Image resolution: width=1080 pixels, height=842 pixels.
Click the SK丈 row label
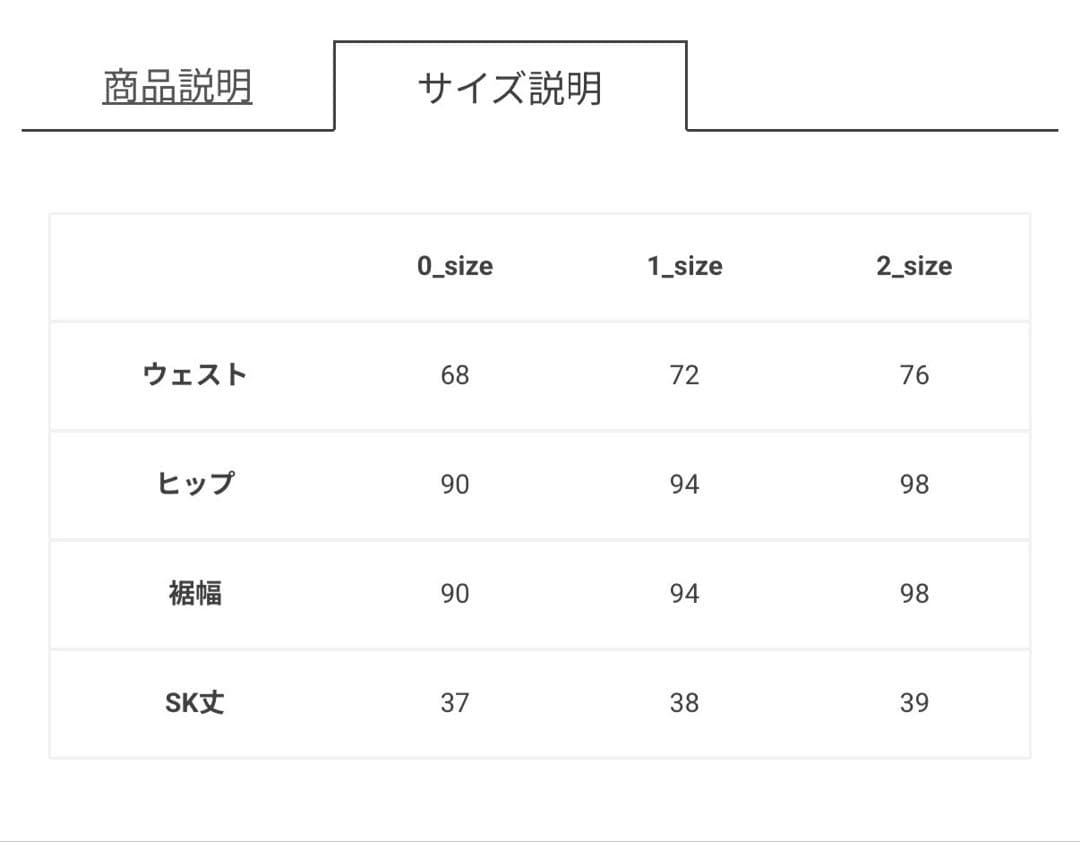[x=195, y=703]
